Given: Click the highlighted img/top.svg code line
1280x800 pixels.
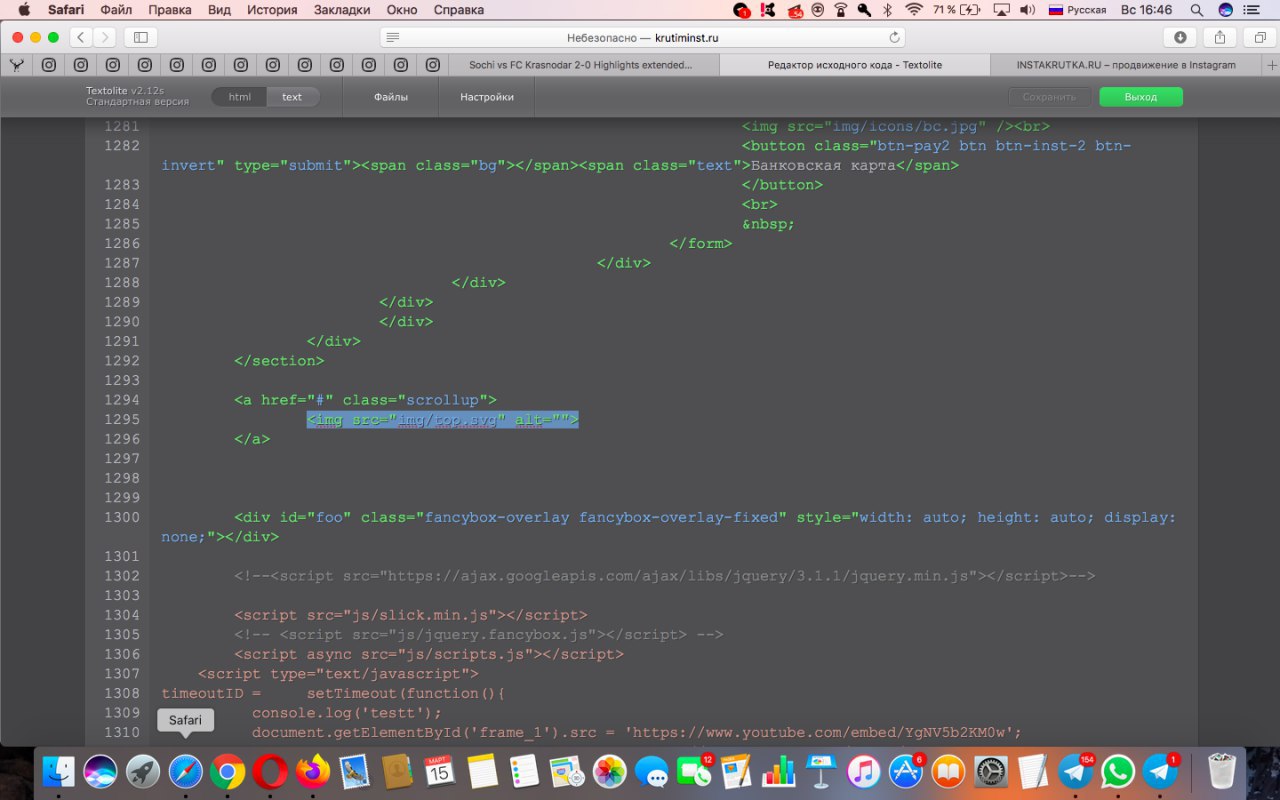Looking at the screenshot, I should click(x=443, y=420).
